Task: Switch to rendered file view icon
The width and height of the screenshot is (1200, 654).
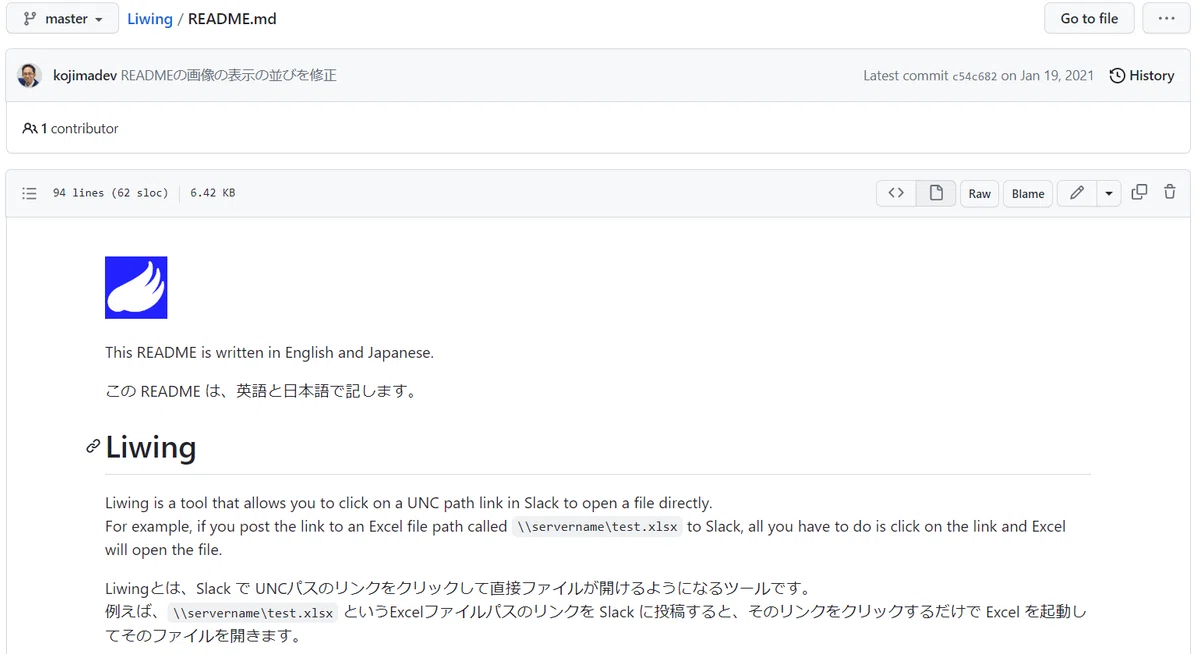Action: click(936, 193)
